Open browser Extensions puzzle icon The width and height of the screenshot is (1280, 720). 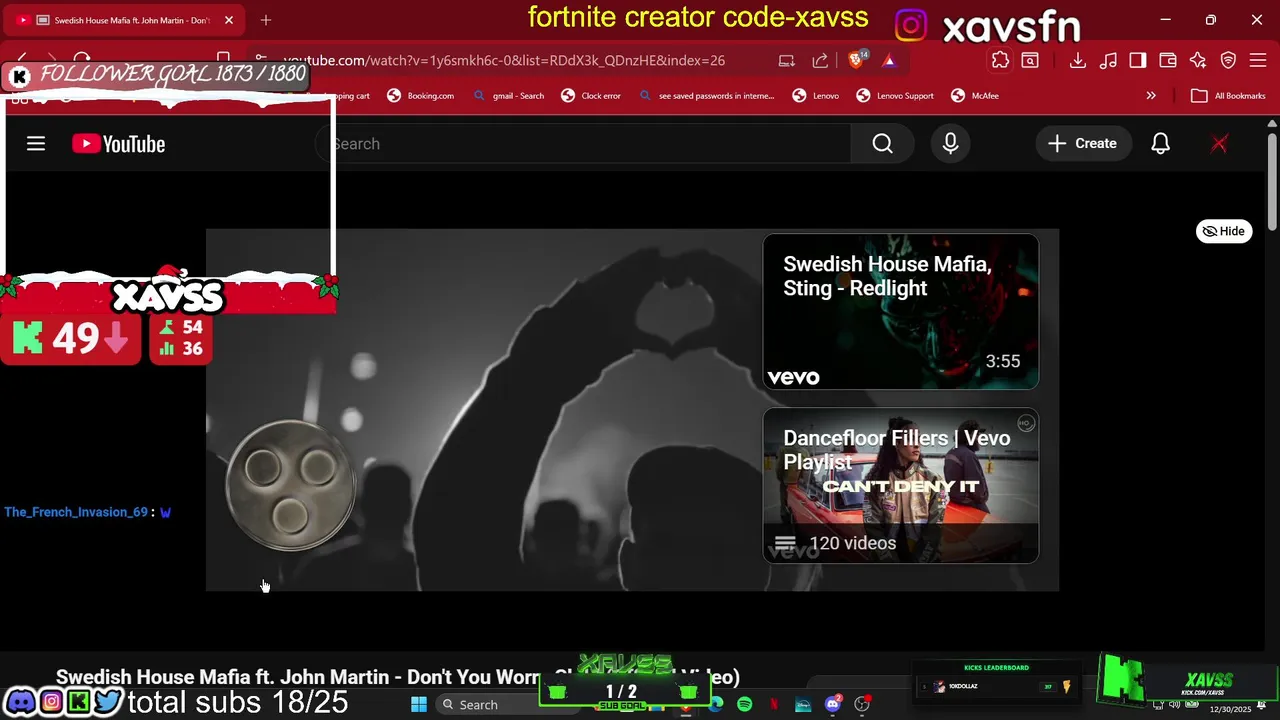coord(1000,60)
